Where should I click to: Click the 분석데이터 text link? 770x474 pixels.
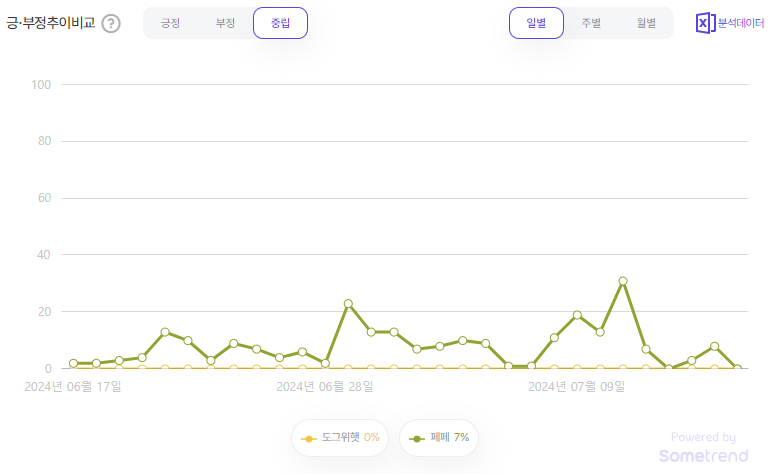click(741, 23)
